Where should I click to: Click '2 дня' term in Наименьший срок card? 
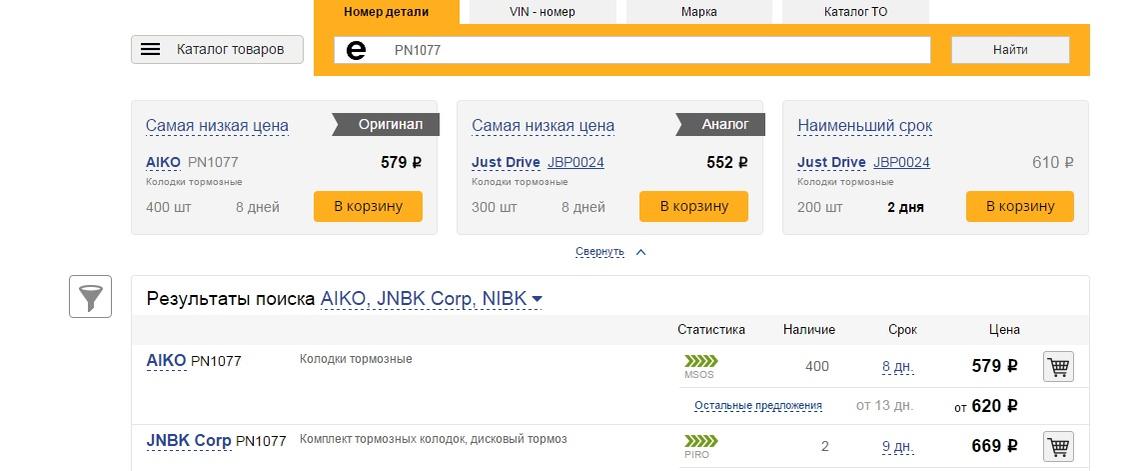click(906, 208)
